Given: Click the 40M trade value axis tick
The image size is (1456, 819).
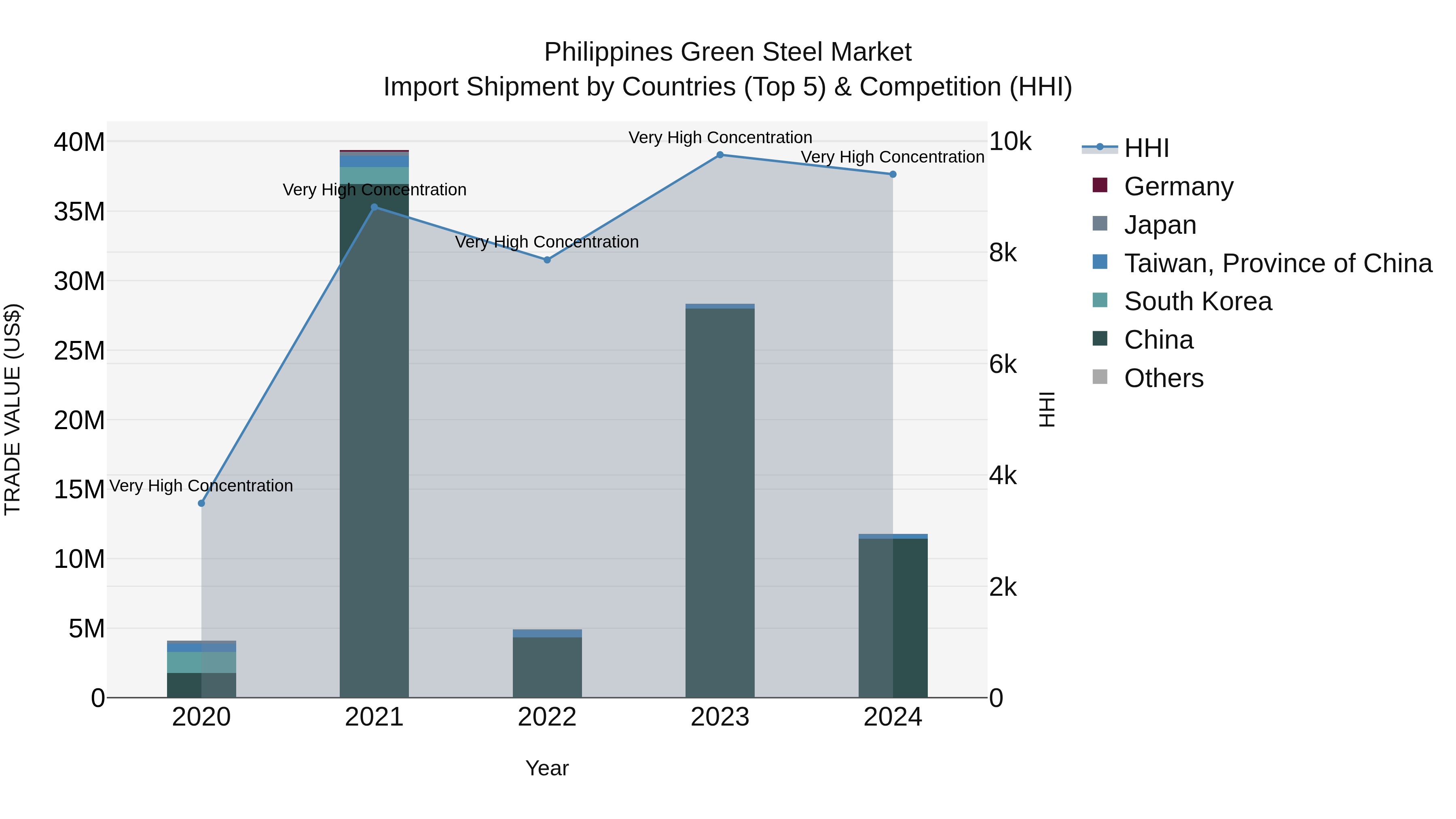Looking at the screenshot, I should pyautogui.click(x=79, y=142).
